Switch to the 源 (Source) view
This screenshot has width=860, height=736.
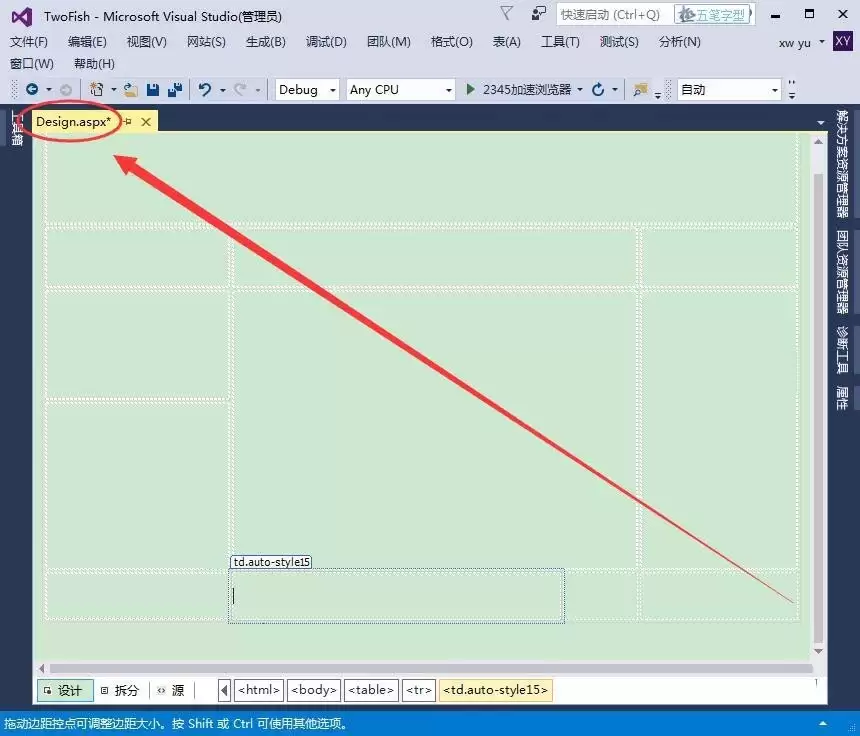172,690
